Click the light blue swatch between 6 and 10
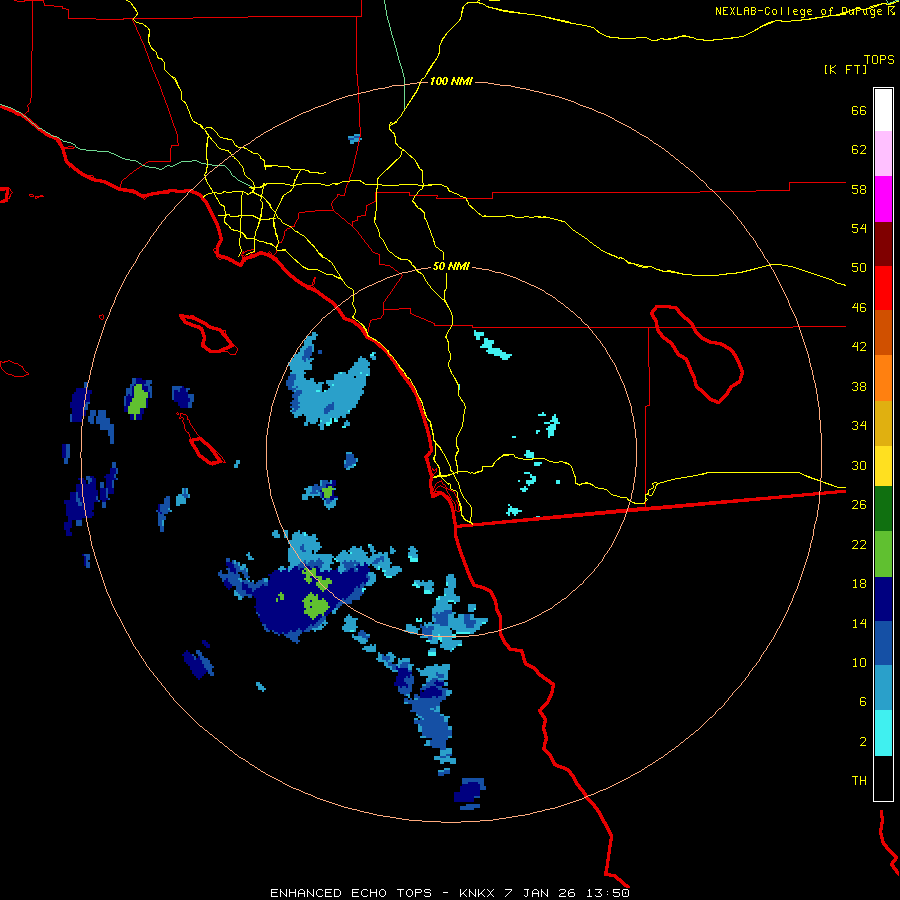 883,688
